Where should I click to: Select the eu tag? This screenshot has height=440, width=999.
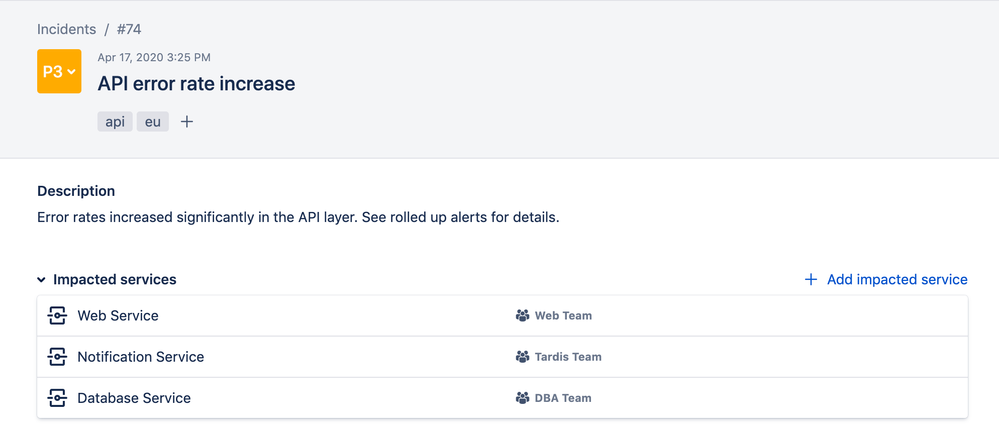coord(152,122)
